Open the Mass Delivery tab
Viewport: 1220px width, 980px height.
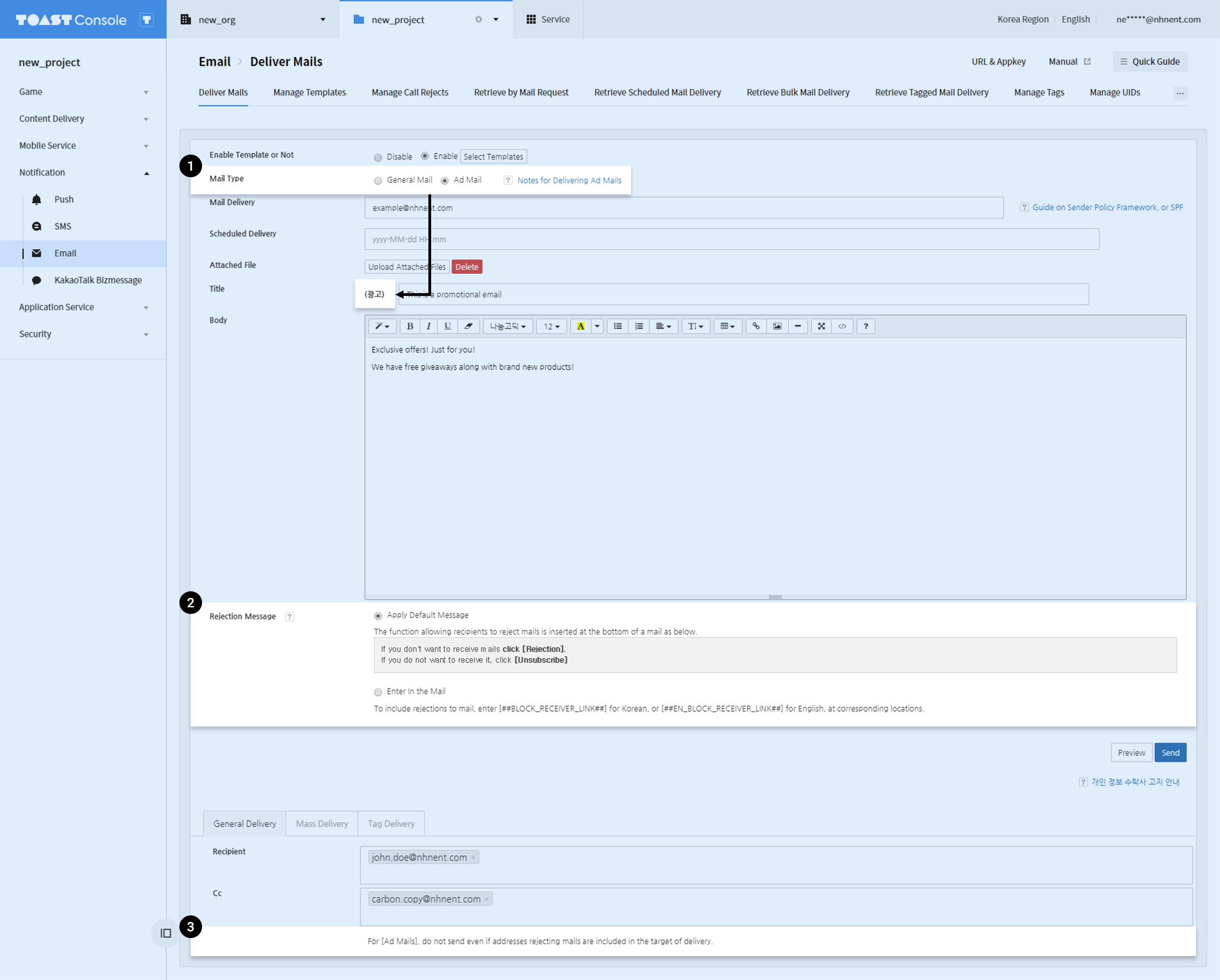coord(321,823)
